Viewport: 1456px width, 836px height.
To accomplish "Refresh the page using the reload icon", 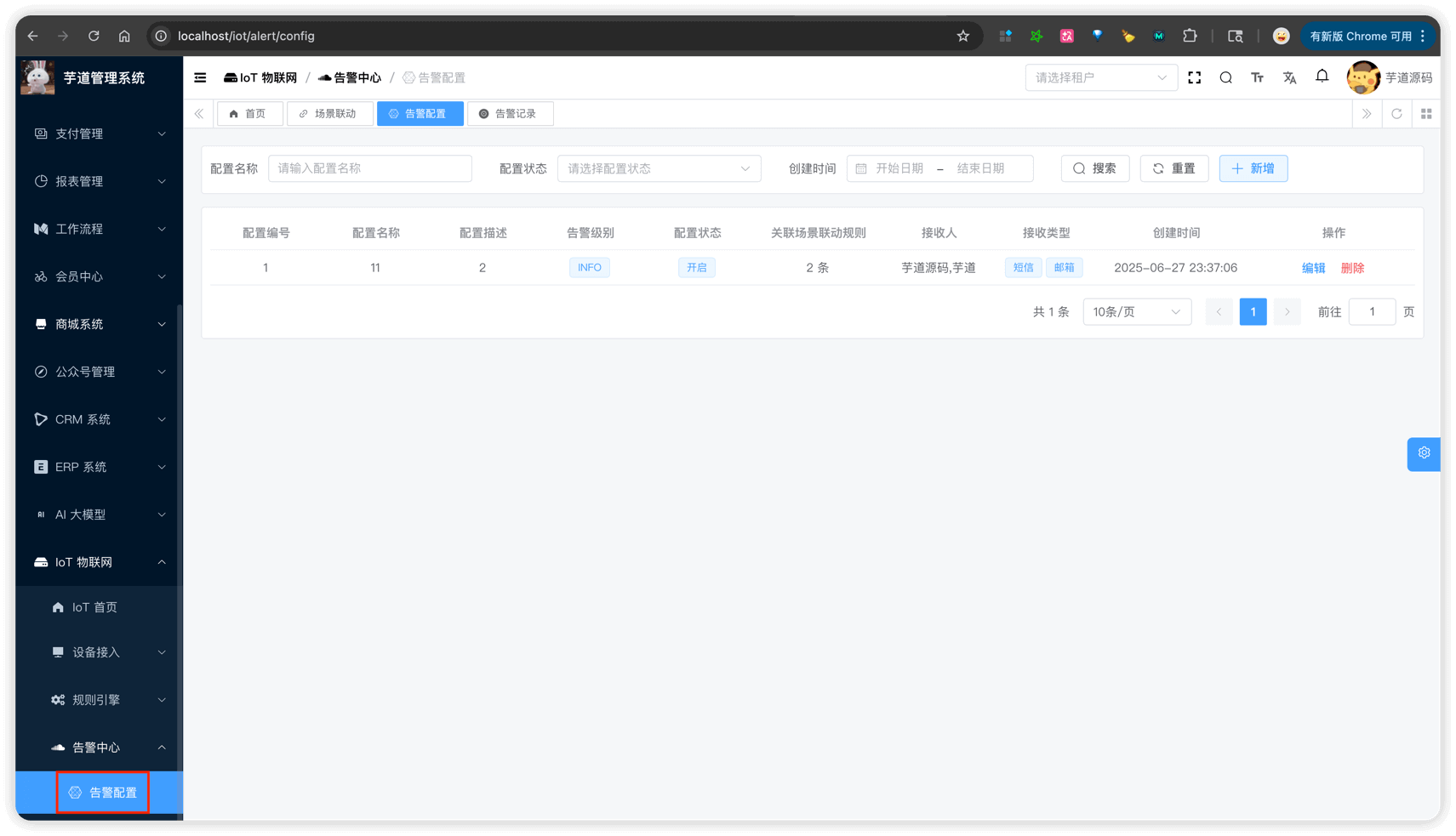I will tap(1396, 113).
